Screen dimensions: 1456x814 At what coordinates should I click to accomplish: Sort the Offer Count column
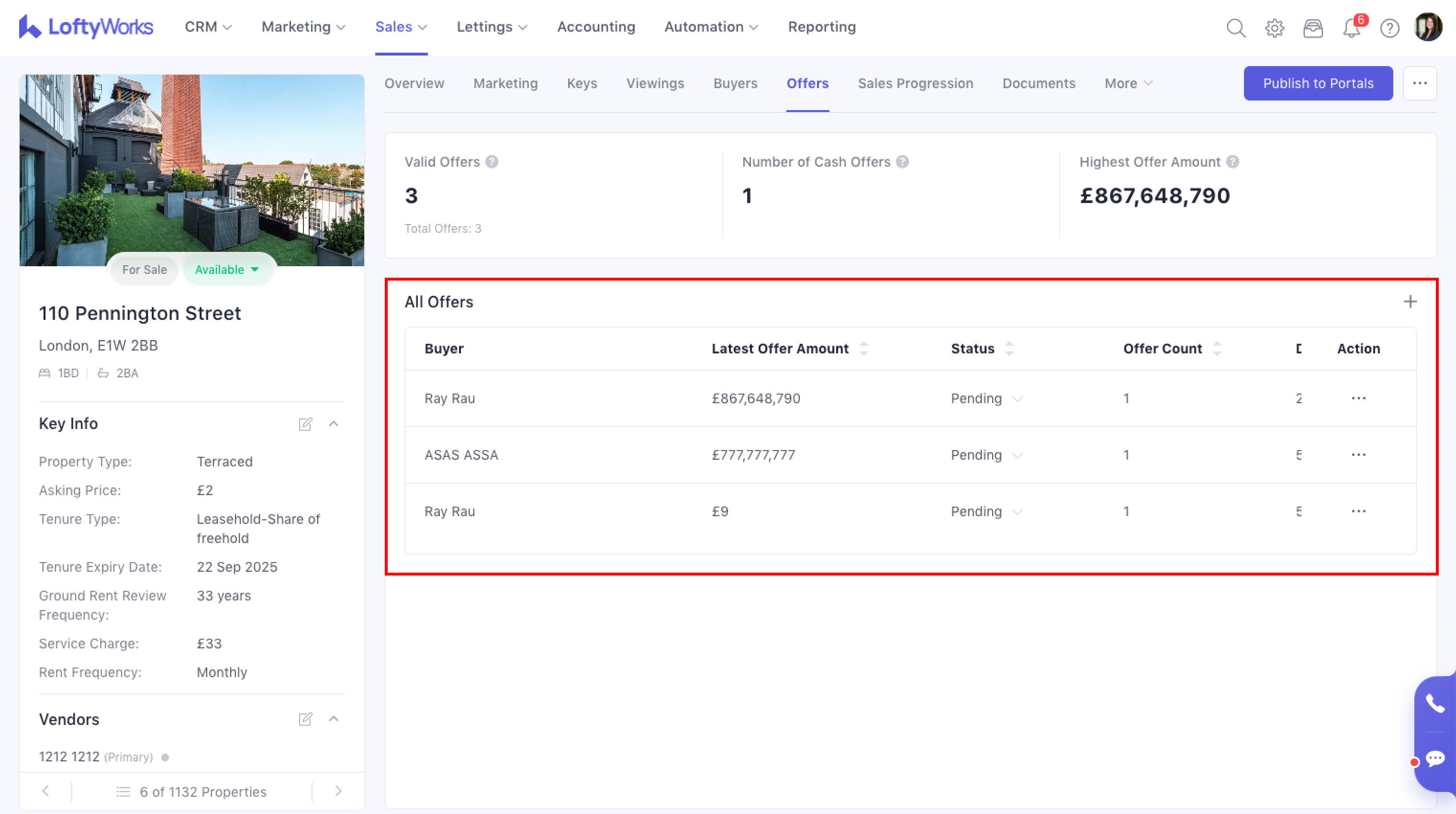(1217, 349)
